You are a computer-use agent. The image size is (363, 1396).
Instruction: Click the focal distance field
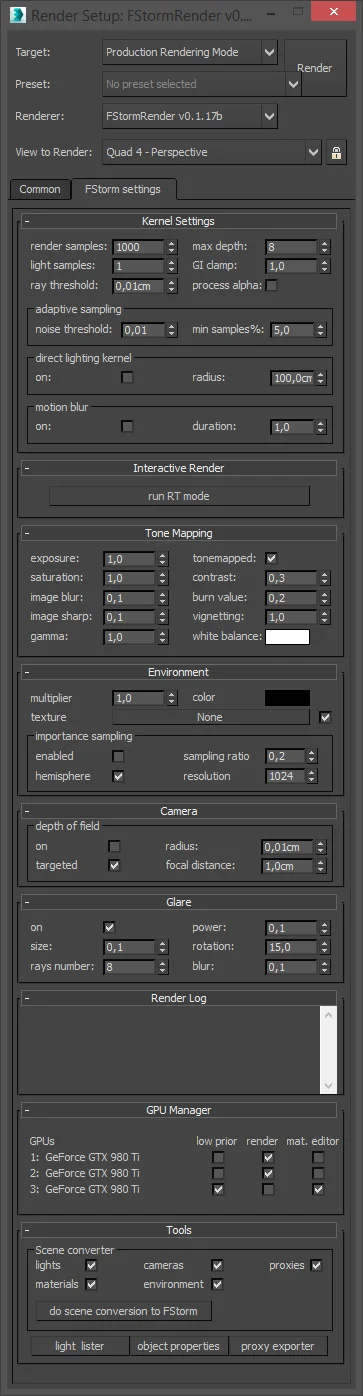pyautogui.click(x=287, y=866)
